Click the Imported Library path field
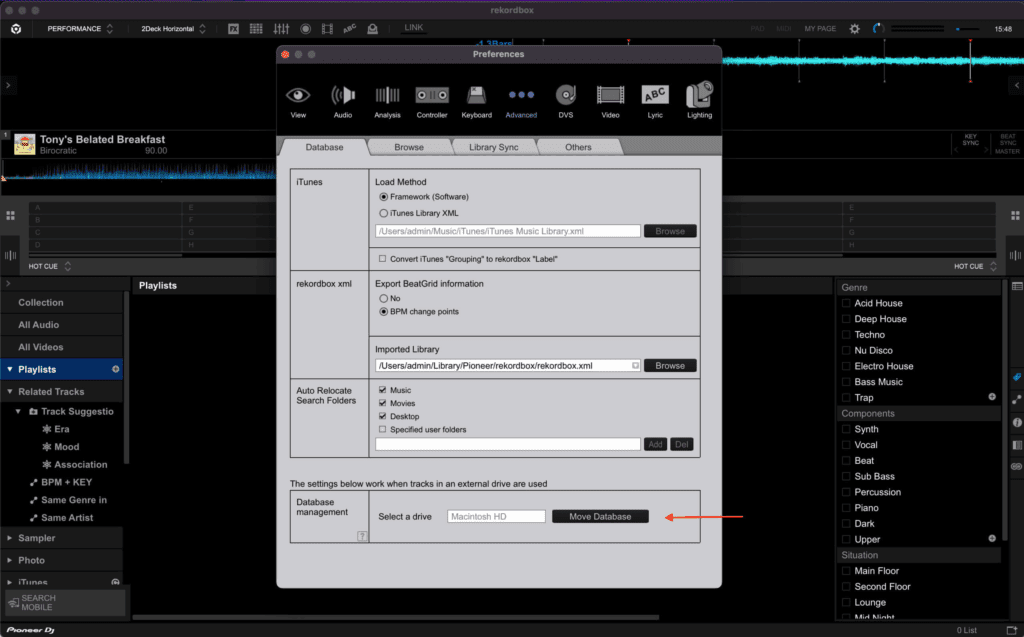The height and width of the screenshot is (637, 1024). 507,366
